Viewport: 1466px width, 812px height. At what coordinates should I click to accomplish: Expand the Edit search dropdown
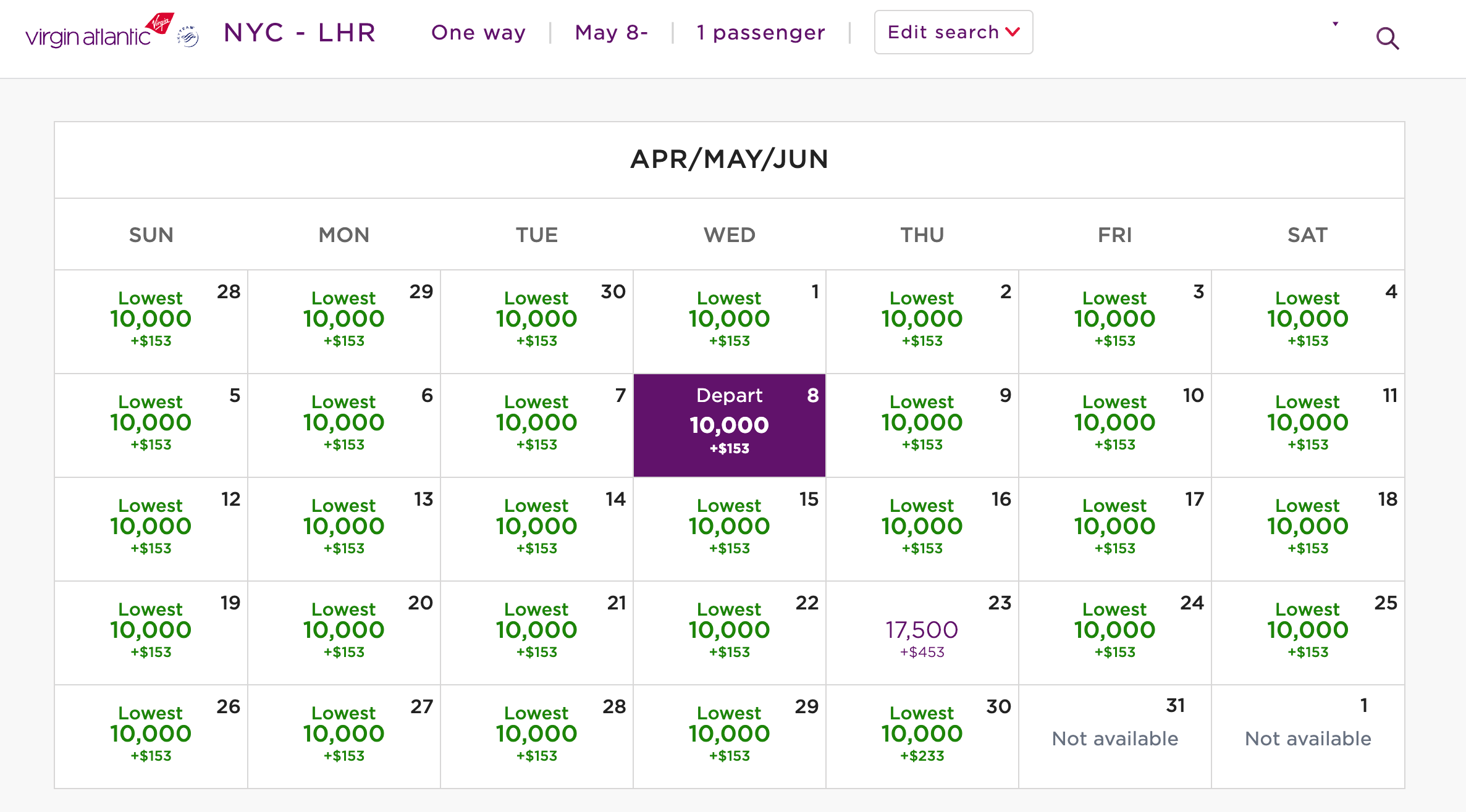point(953,32)
